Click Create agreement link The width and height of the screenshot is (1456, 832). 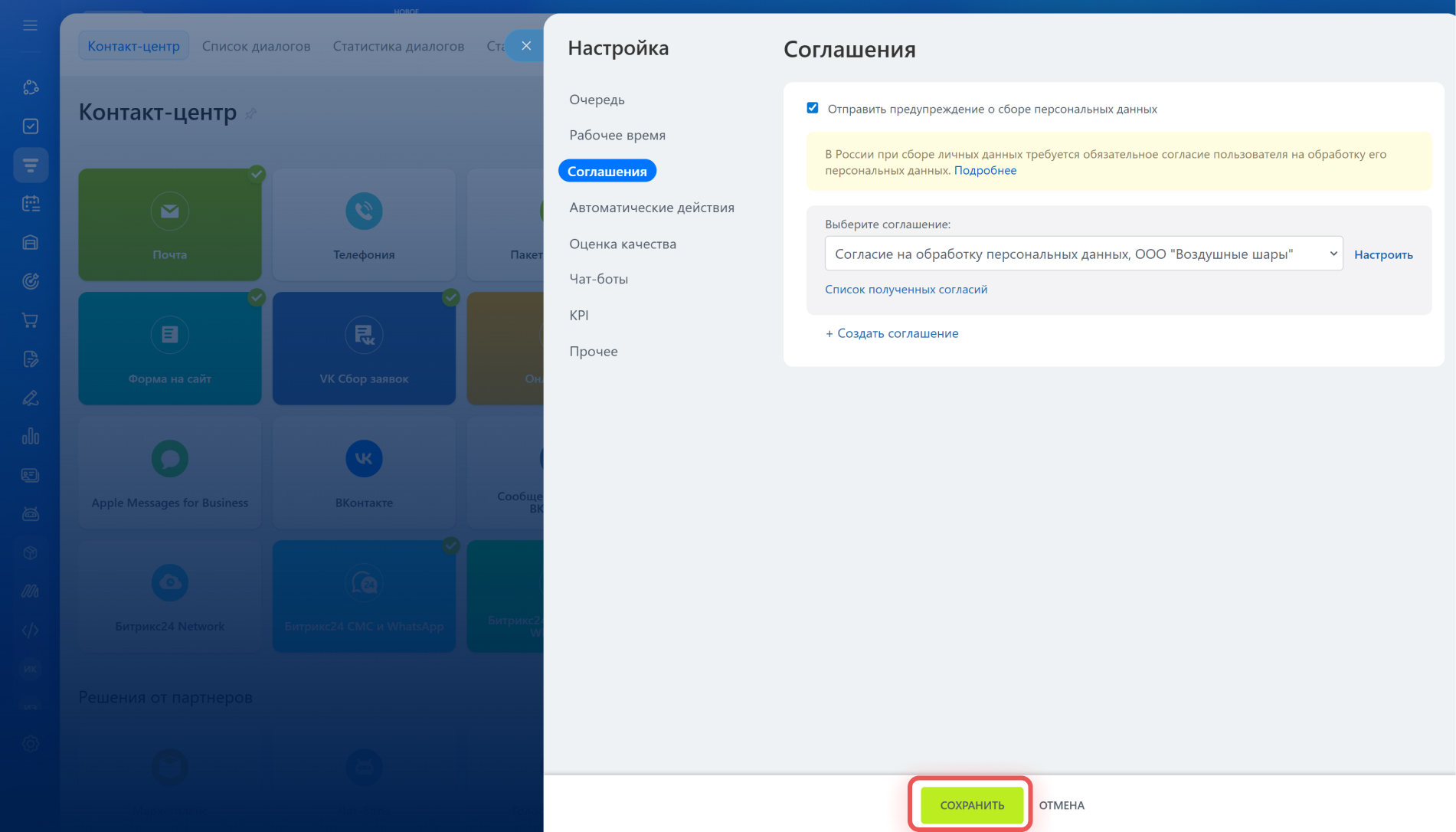(x=892, y=333)
